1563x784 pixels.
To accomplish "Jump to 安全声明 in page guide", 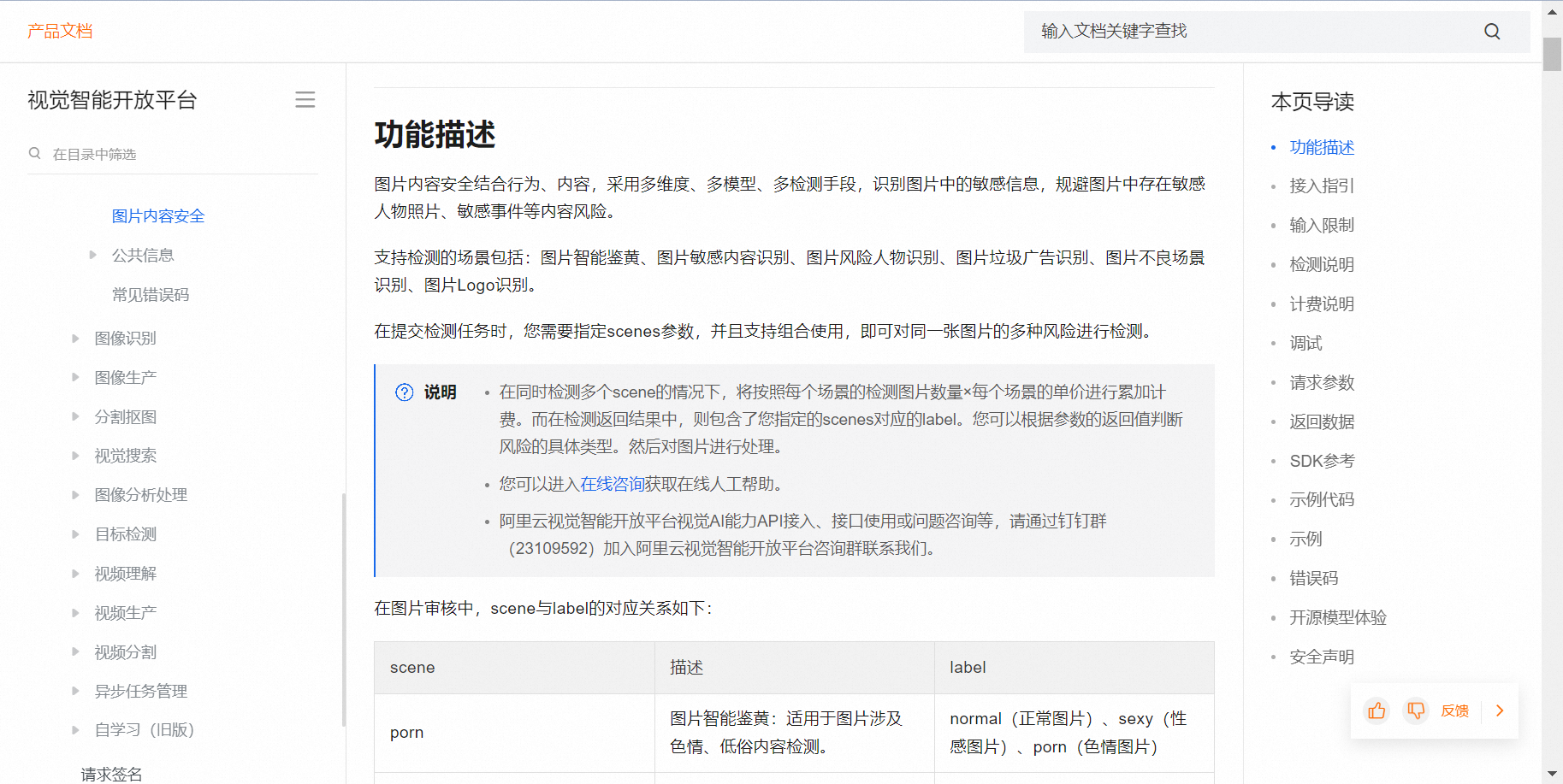I will (x=1322, y=657).
